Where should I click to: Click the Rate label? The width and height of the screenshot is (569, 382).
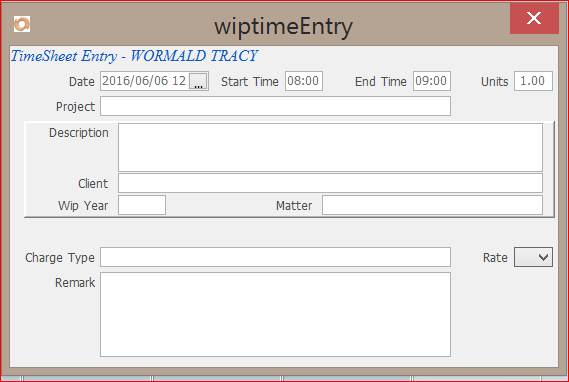click(495, 258)
